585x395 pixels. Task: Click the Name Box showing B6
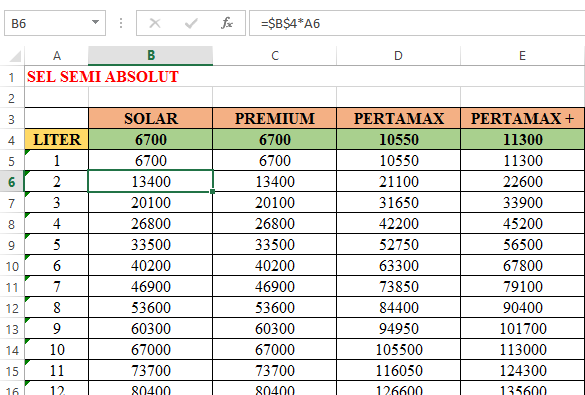click(55, 23)
